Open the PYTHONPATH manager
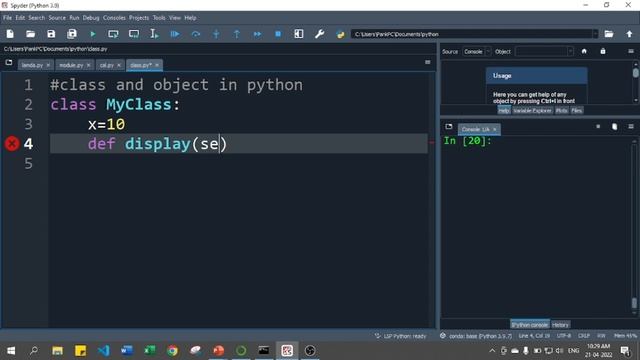 click(x=340, y=35)
